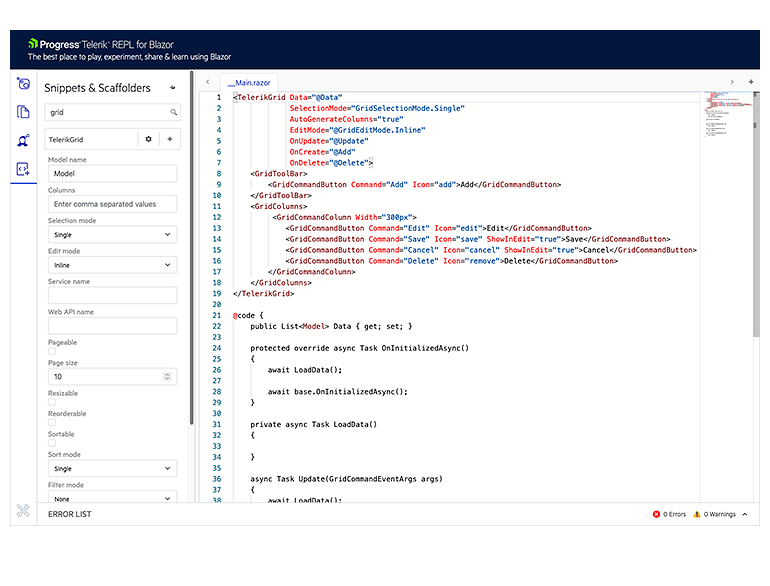Open the Edit mode dropdown

point(112,265)
